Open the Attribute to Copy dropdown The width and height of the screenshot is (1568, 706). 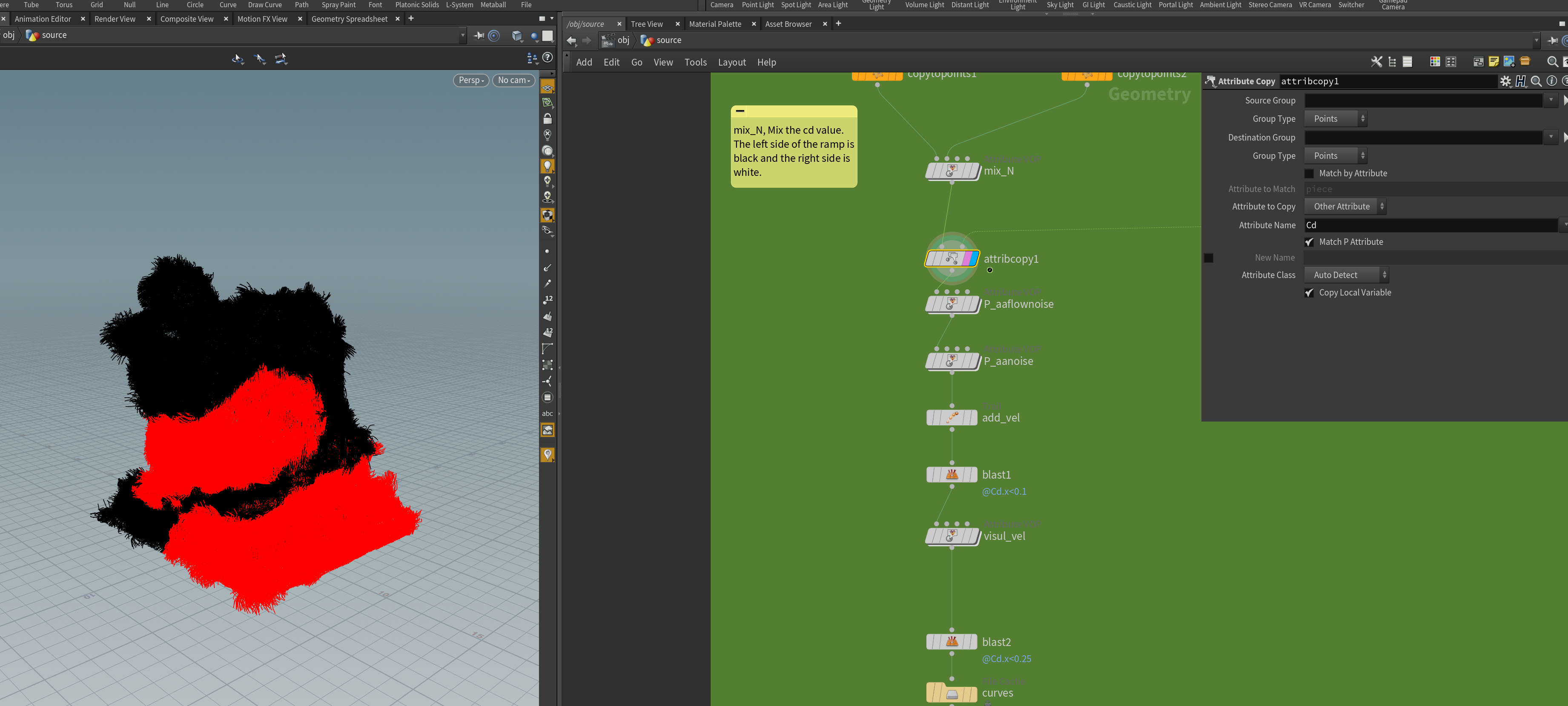click(x=1344, y=207)
